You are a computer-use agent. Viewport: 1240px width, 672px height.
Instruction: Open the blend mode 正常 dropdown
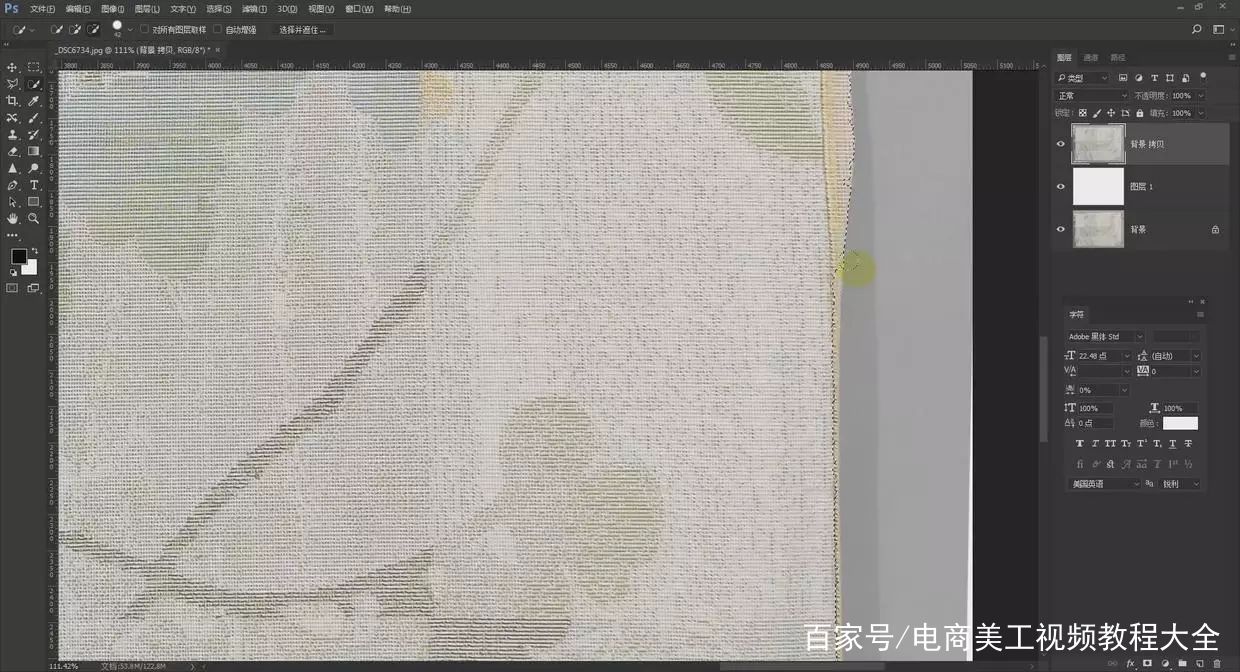[1092, 96]
